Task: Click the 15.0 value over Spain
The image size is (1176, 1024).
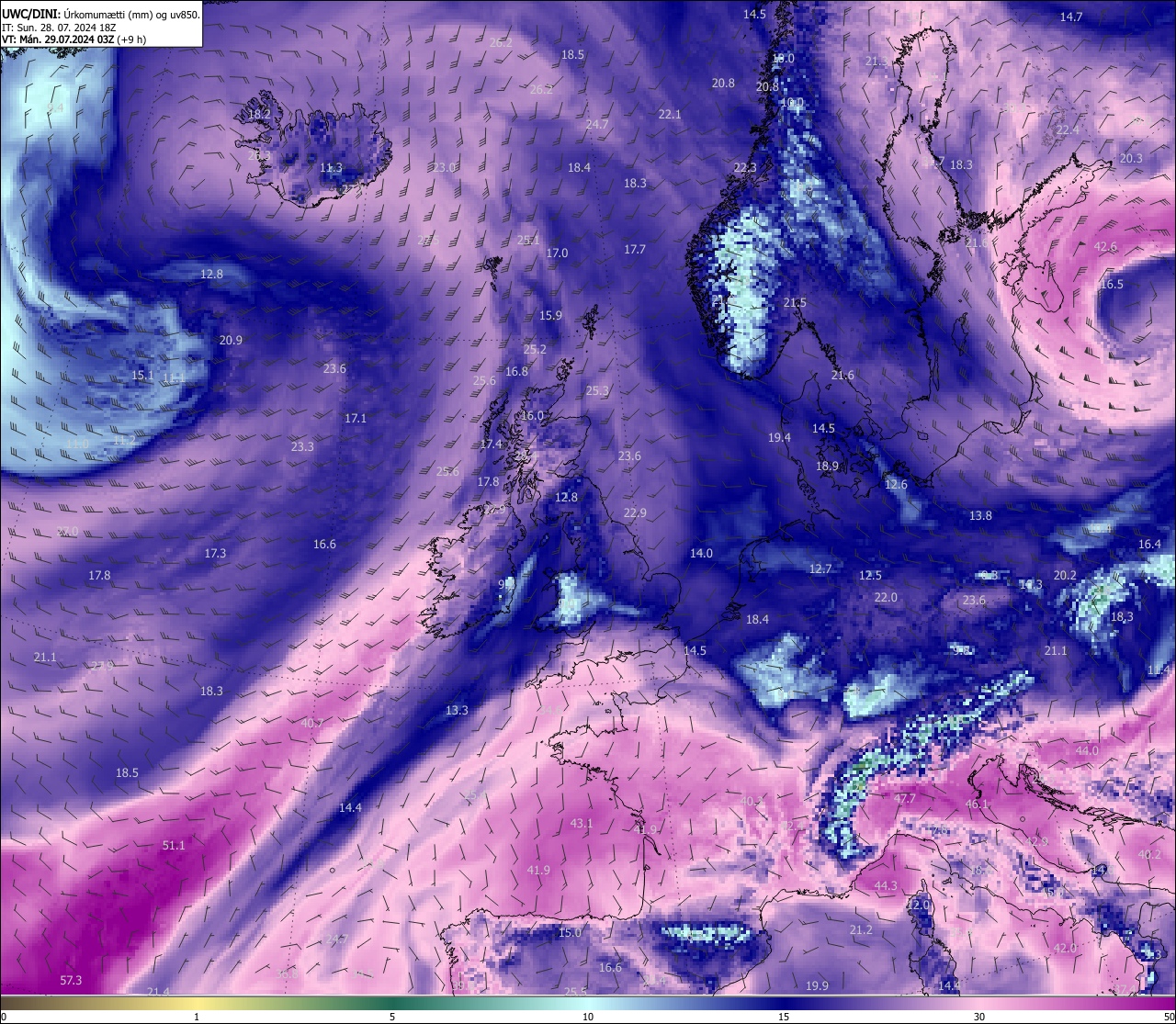Action: click(x=570, y=932)
